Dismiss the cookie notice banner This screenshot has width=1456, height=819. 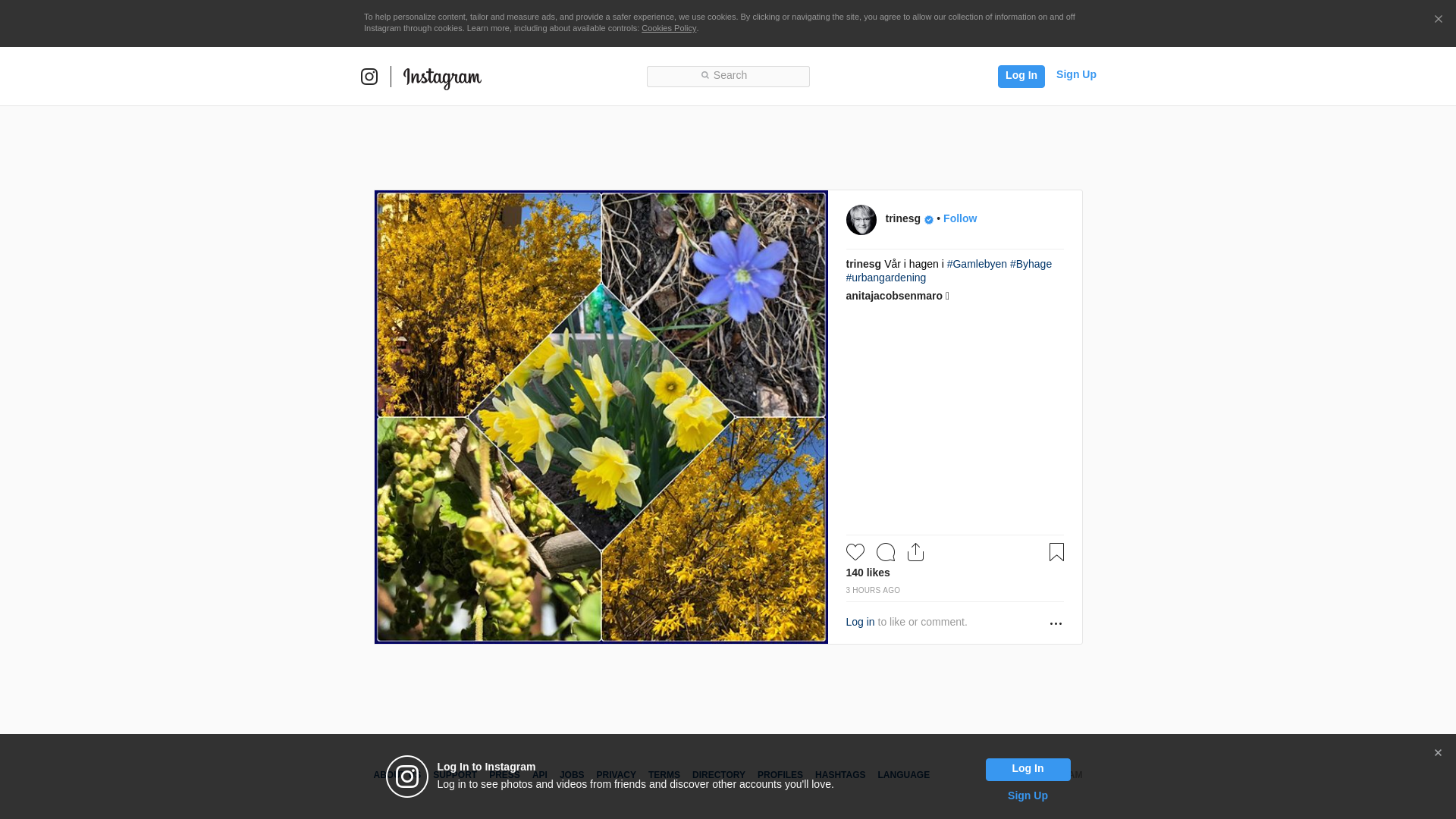pyautogui.click(x=1438, y=20)
